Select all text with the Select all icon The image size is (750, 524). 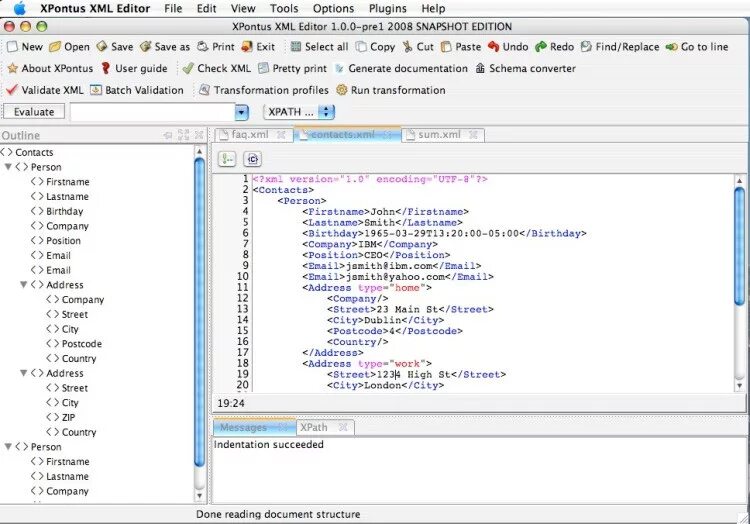[296, 47]
